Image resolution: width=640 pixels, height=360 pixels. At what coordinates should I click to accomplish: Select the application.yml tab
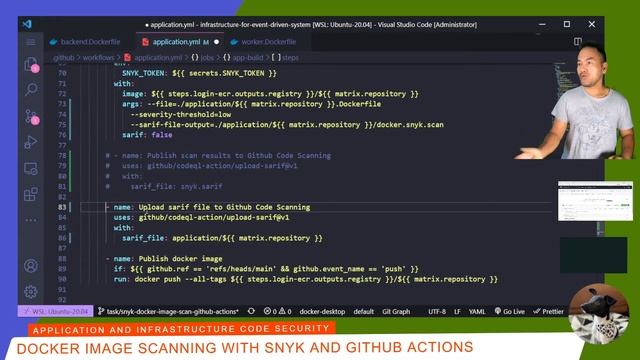pos(176,42)
